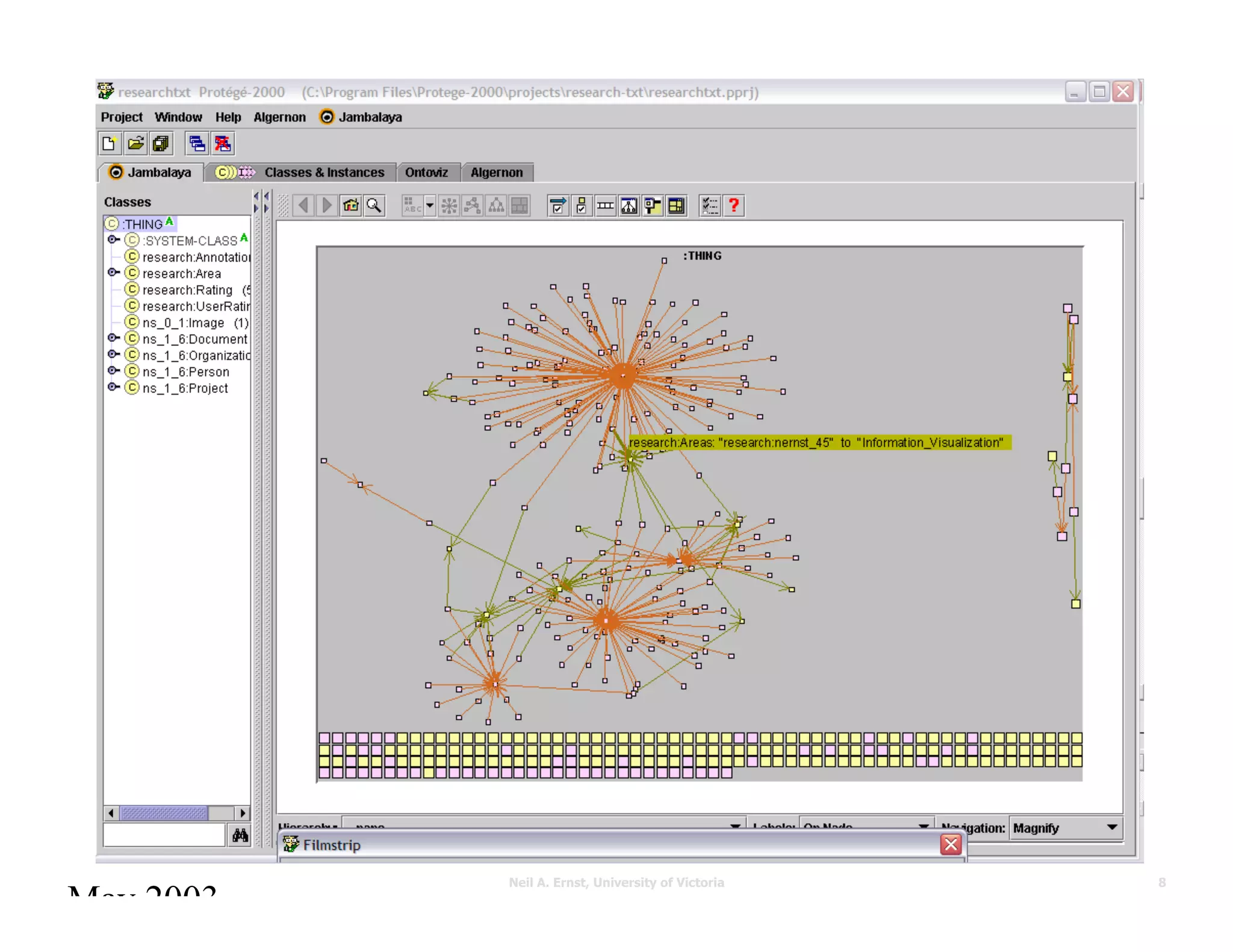
Task: Expand the research:Area tree node
Action: pos(113,273)
